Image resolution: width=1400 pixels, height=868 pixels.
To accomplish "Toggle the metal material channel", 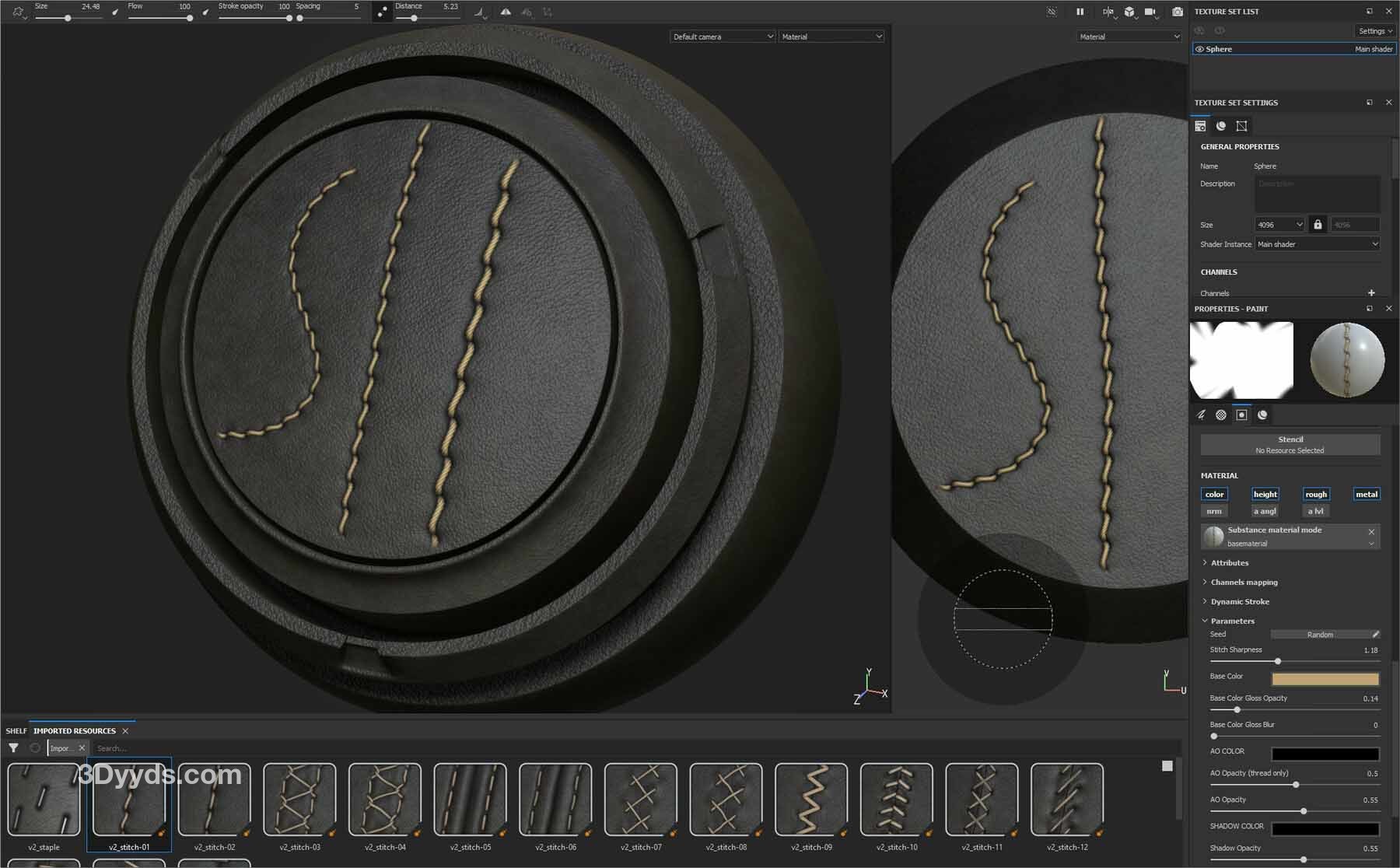I will click(1366, 494).
